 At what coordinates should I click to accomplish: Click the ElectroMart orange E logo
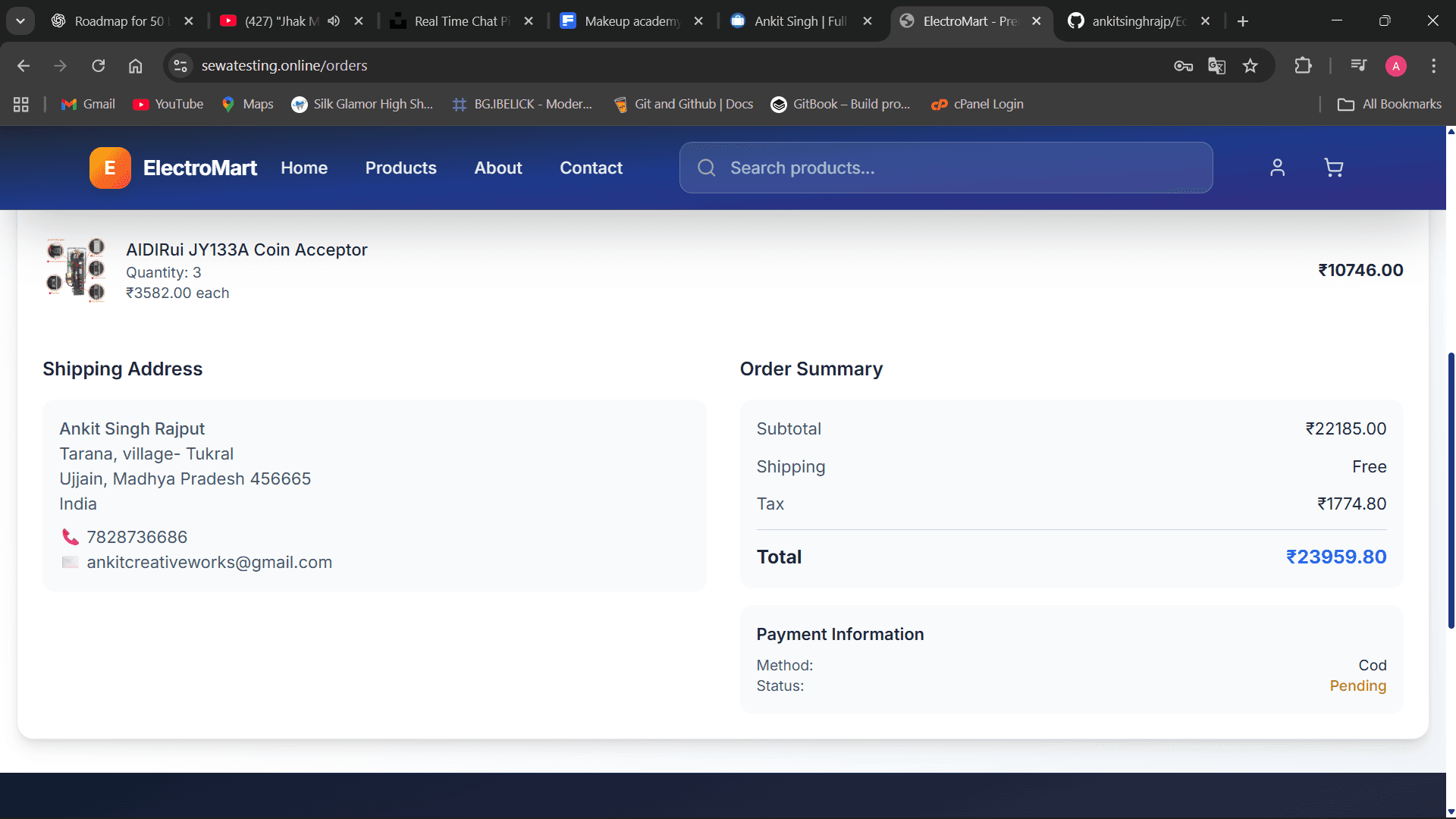pyautogui.click(x=110, y=168)
